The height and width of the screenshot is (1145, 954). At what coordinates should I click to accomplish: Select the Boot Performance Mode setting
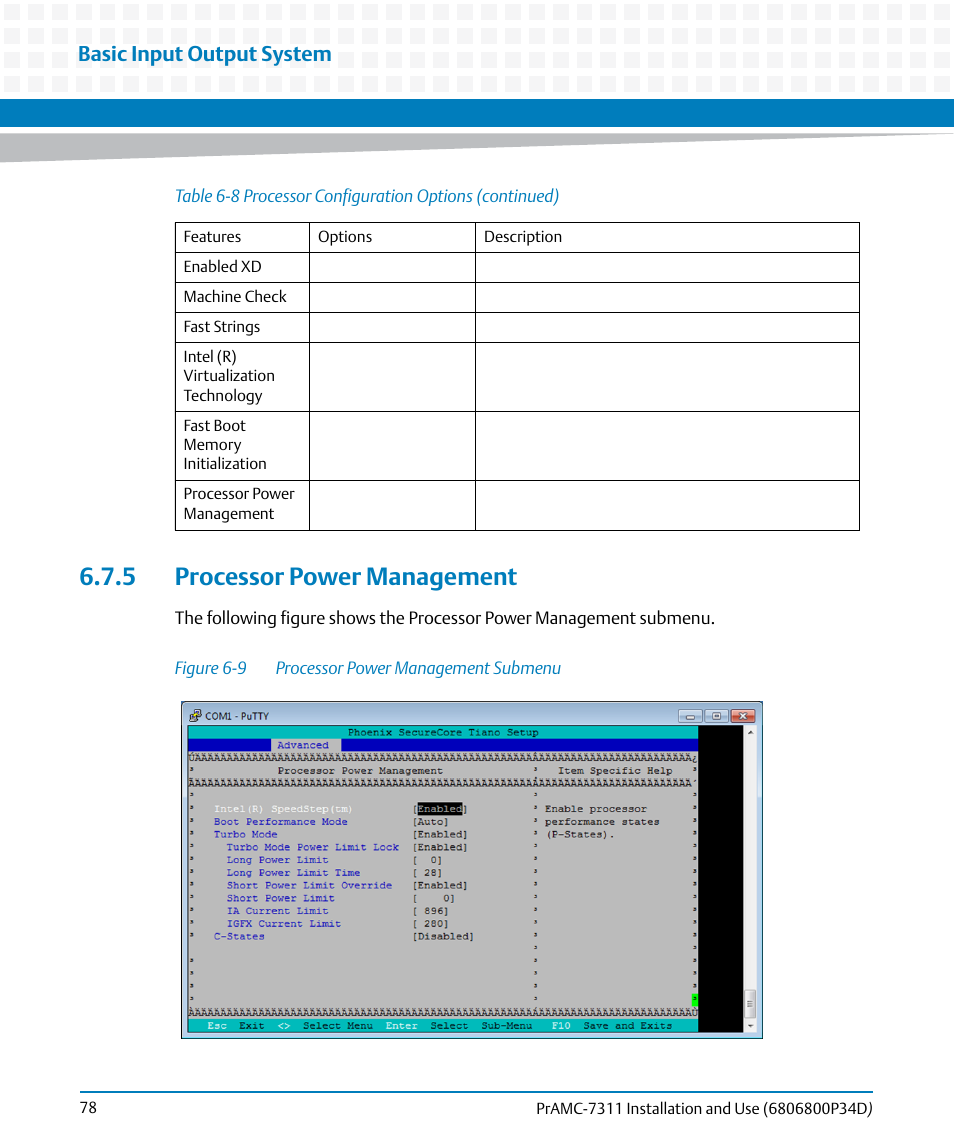tap(281, 822)
